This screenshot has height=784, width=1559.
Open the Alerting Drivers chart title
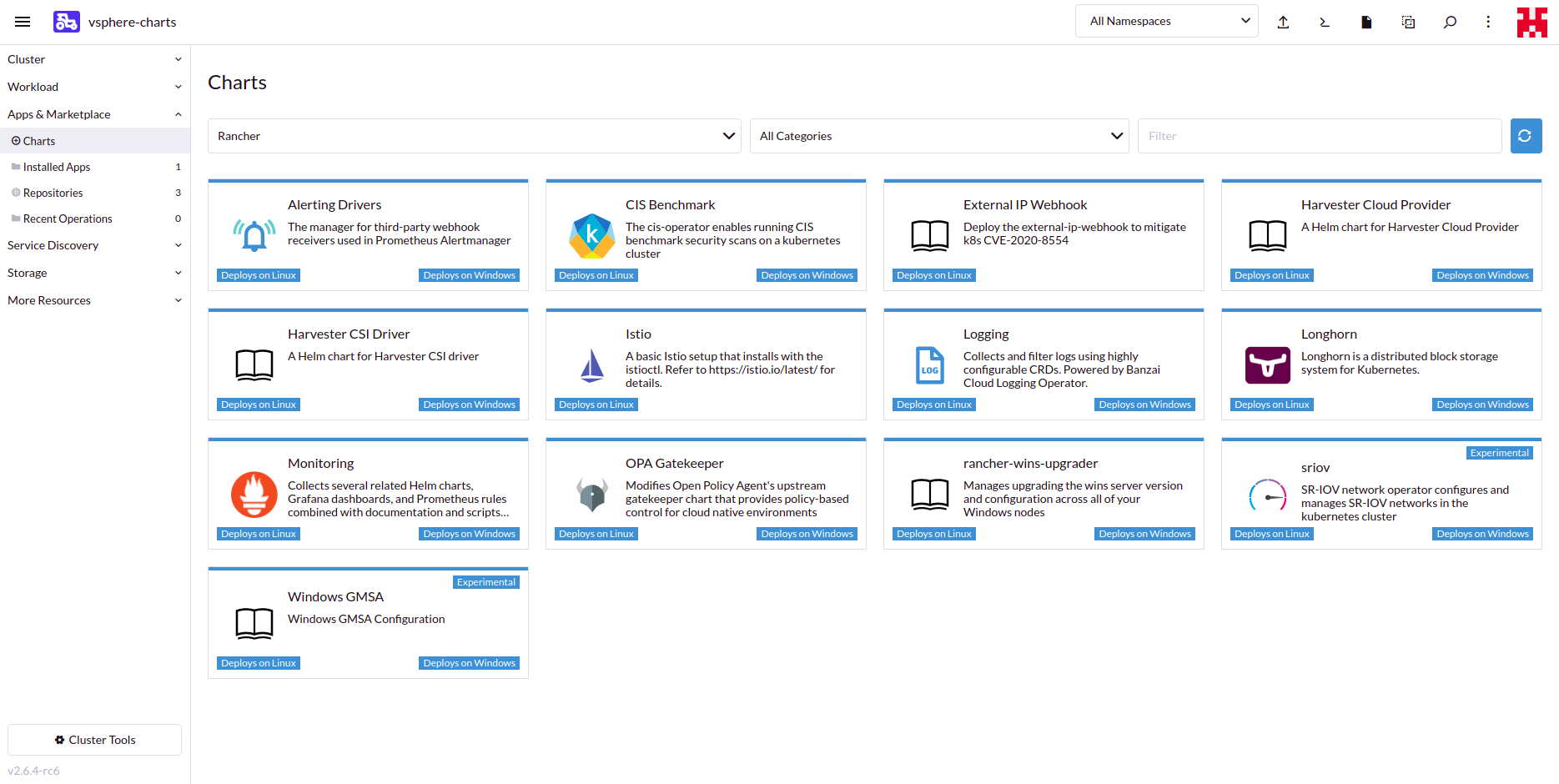[334, 205]
